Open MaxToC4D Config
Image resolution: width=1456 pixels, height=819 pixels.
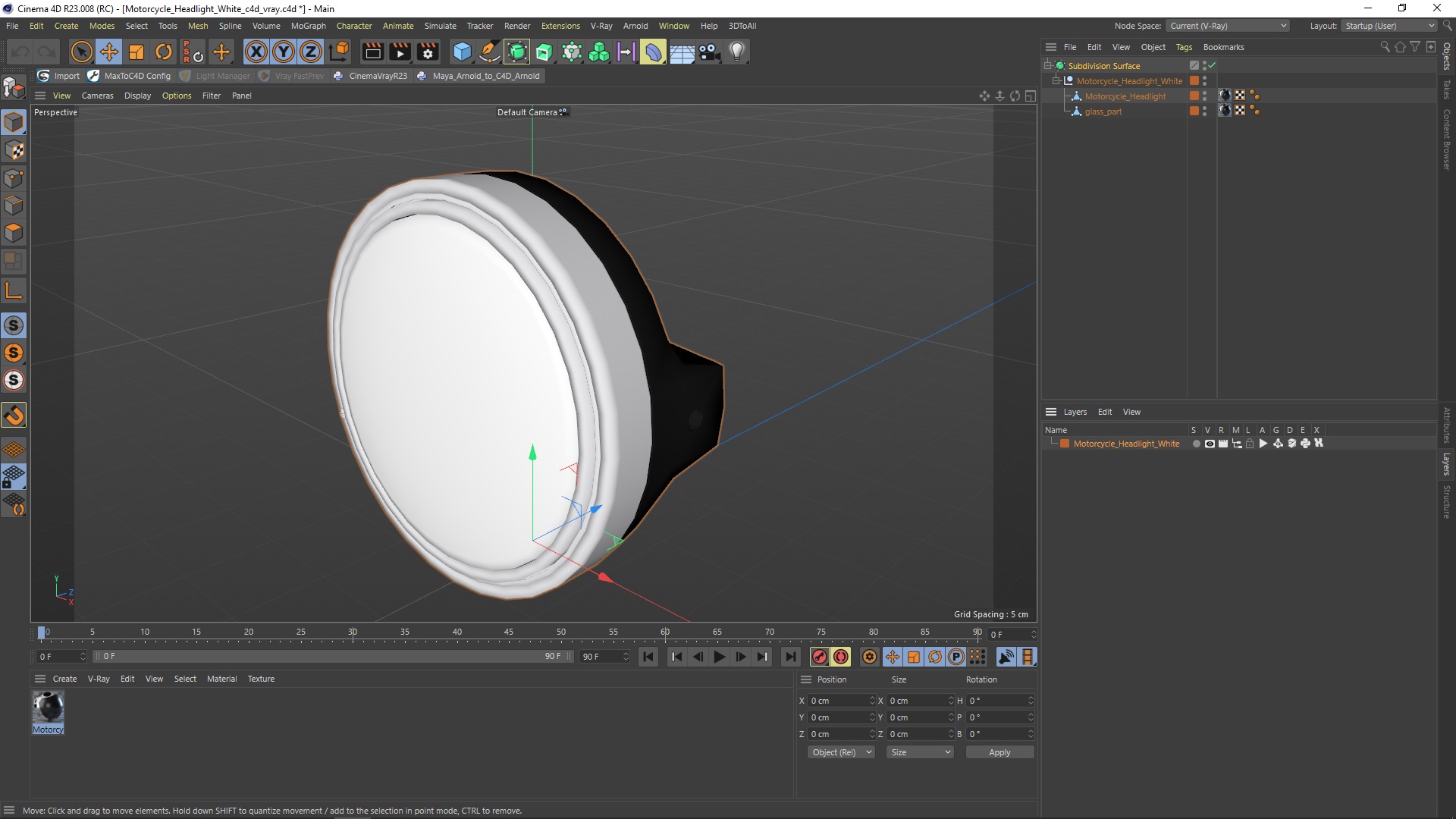130,76
